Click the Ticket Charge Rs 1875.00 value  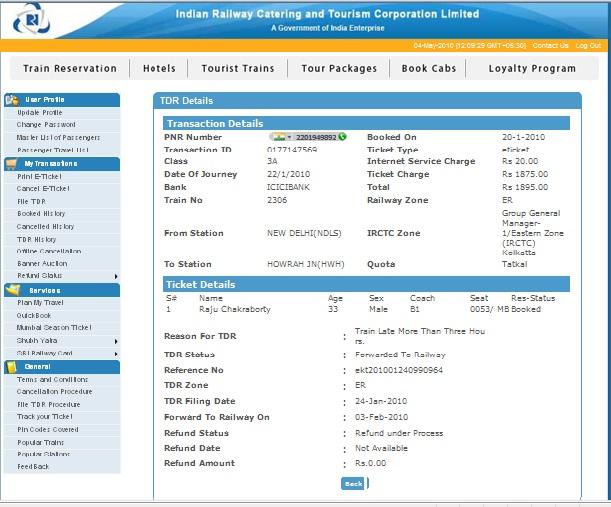coord(525,174)
